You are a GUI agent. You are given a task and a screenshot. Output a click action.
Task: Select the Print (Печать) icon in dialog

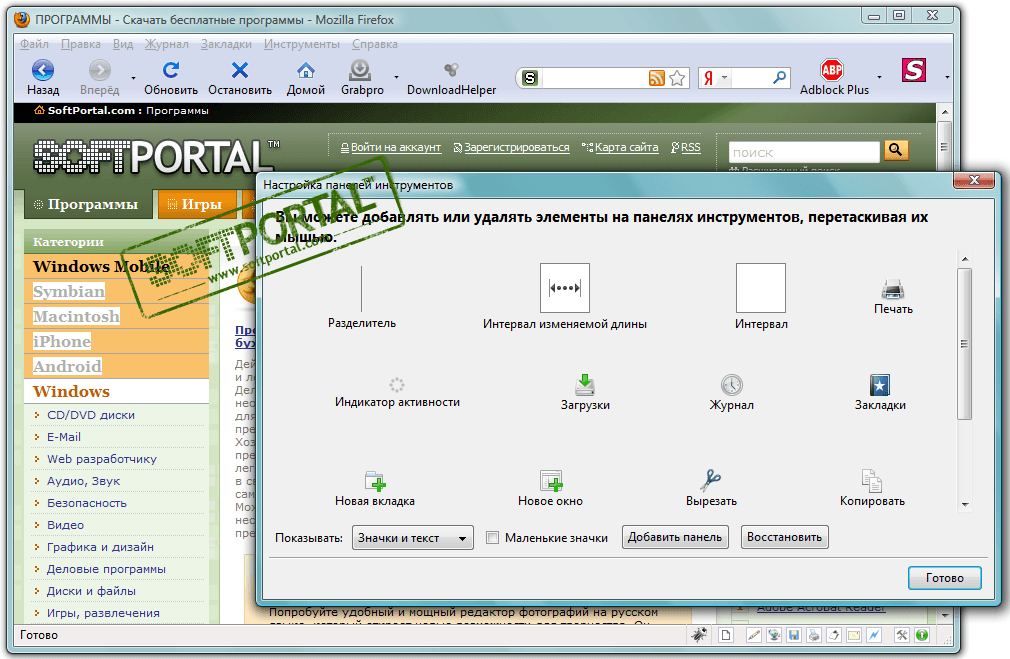point(893,289)
